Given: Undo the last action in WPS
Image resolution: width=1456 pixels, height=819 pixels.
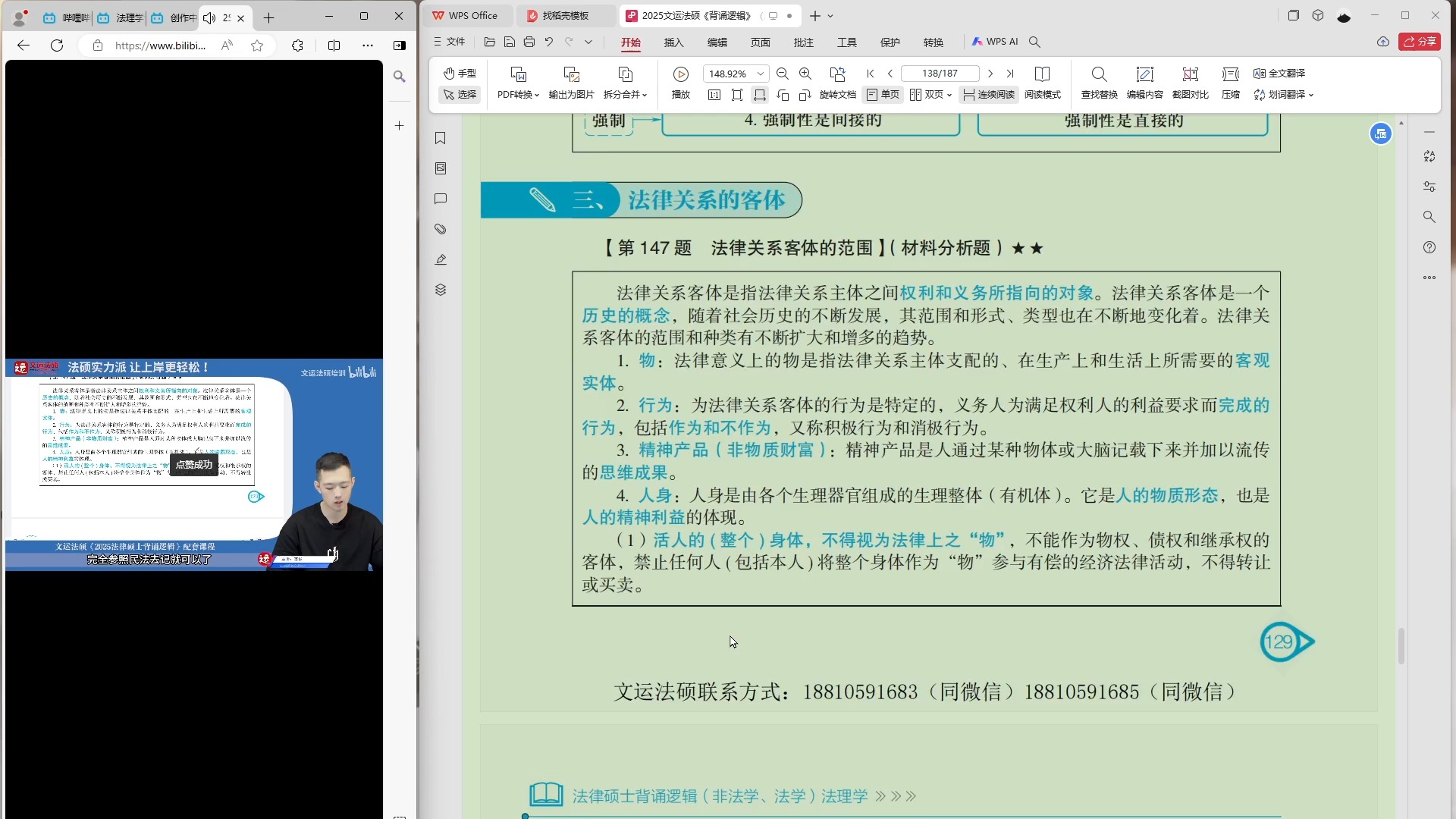Looking at the screenshot, I should click(549, 42).
